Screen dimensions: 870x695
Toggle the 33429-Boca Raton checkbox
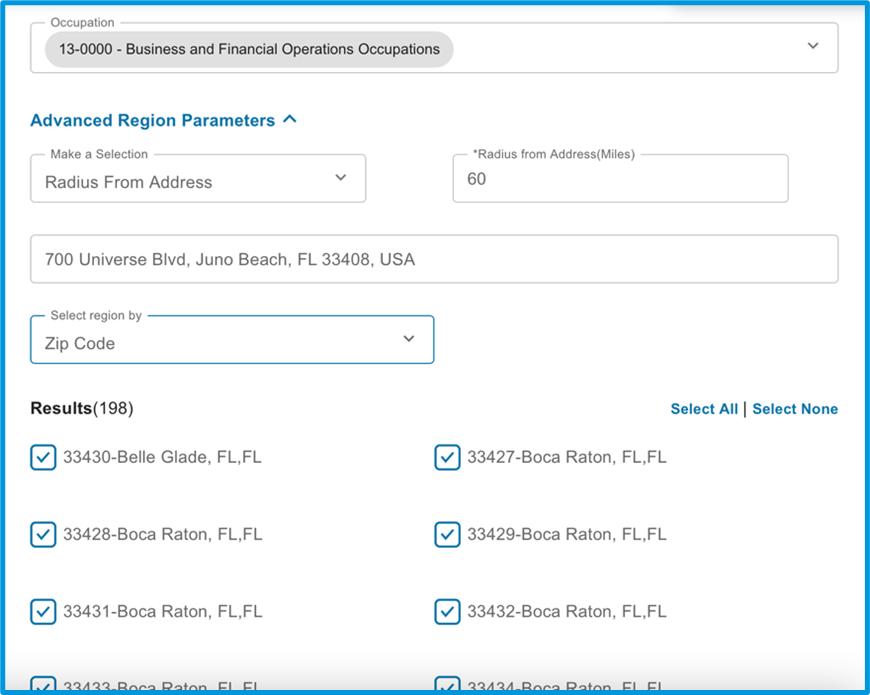tap(447, 535)
